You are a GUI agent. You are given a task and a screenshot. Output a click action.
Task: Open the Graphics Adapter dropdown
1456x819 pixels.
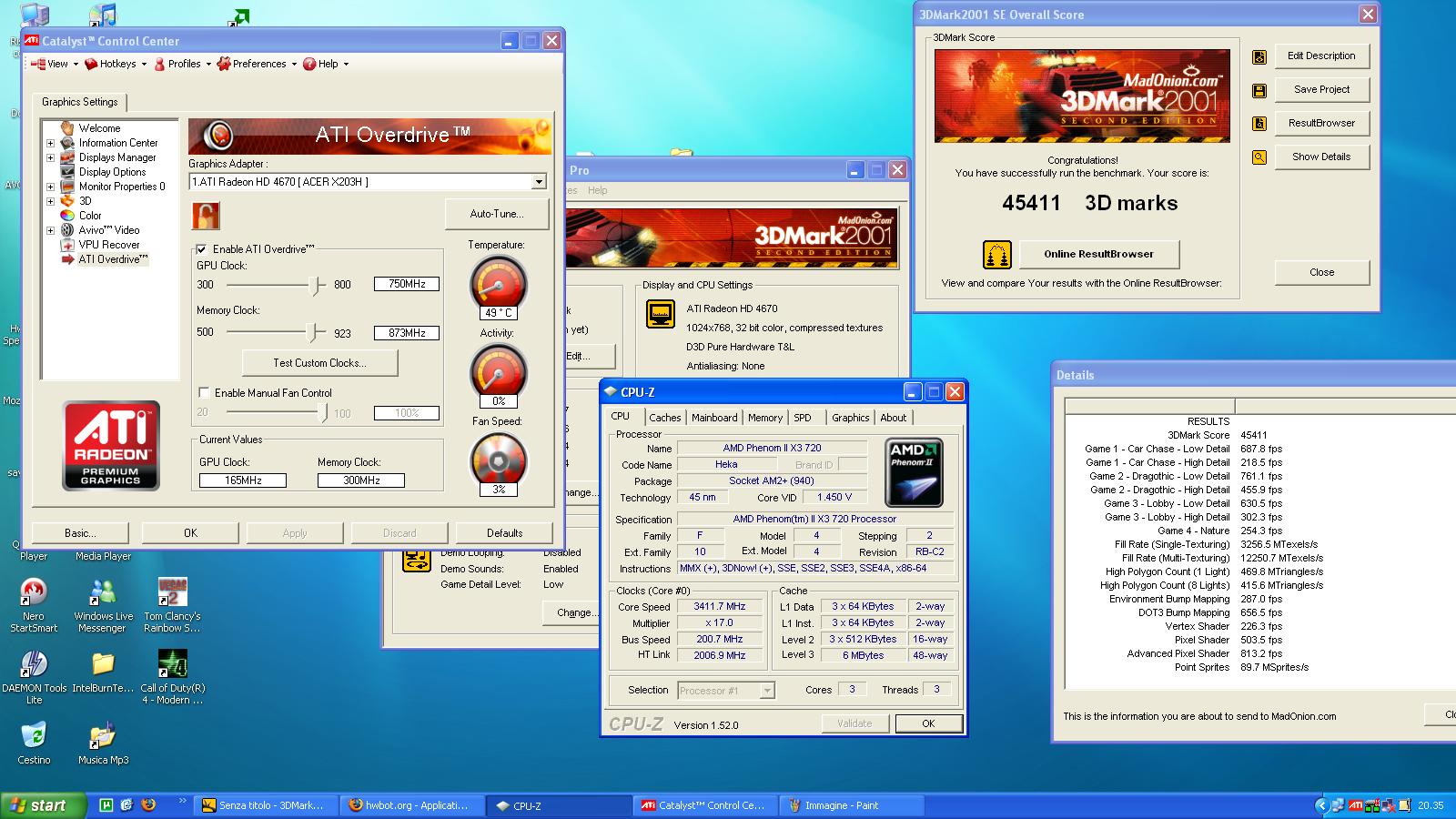[539, 182]
